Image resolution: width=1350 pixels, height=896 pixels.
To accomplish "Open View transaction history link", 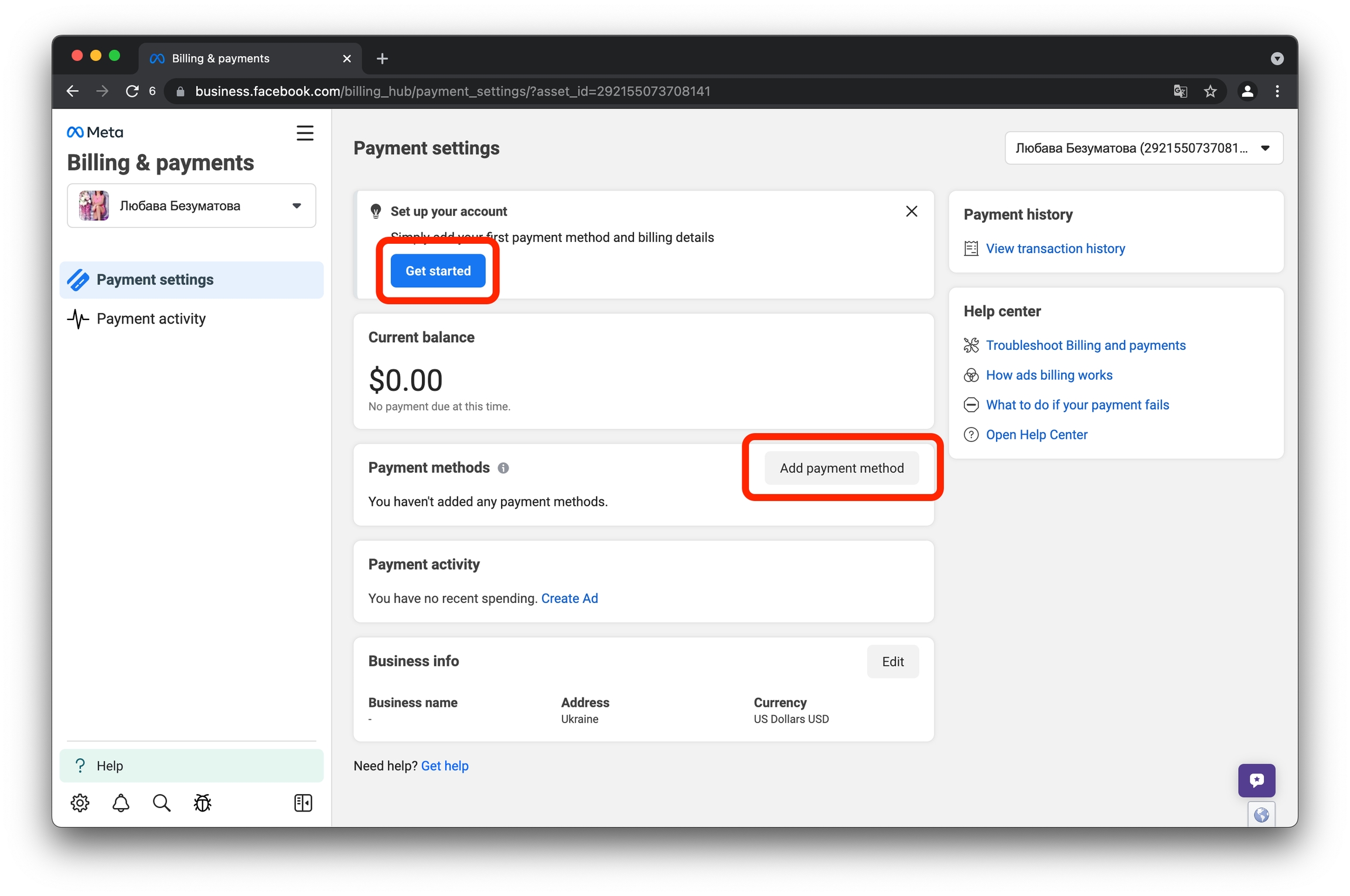I will pyautogui.click(x=1055, y=248).
